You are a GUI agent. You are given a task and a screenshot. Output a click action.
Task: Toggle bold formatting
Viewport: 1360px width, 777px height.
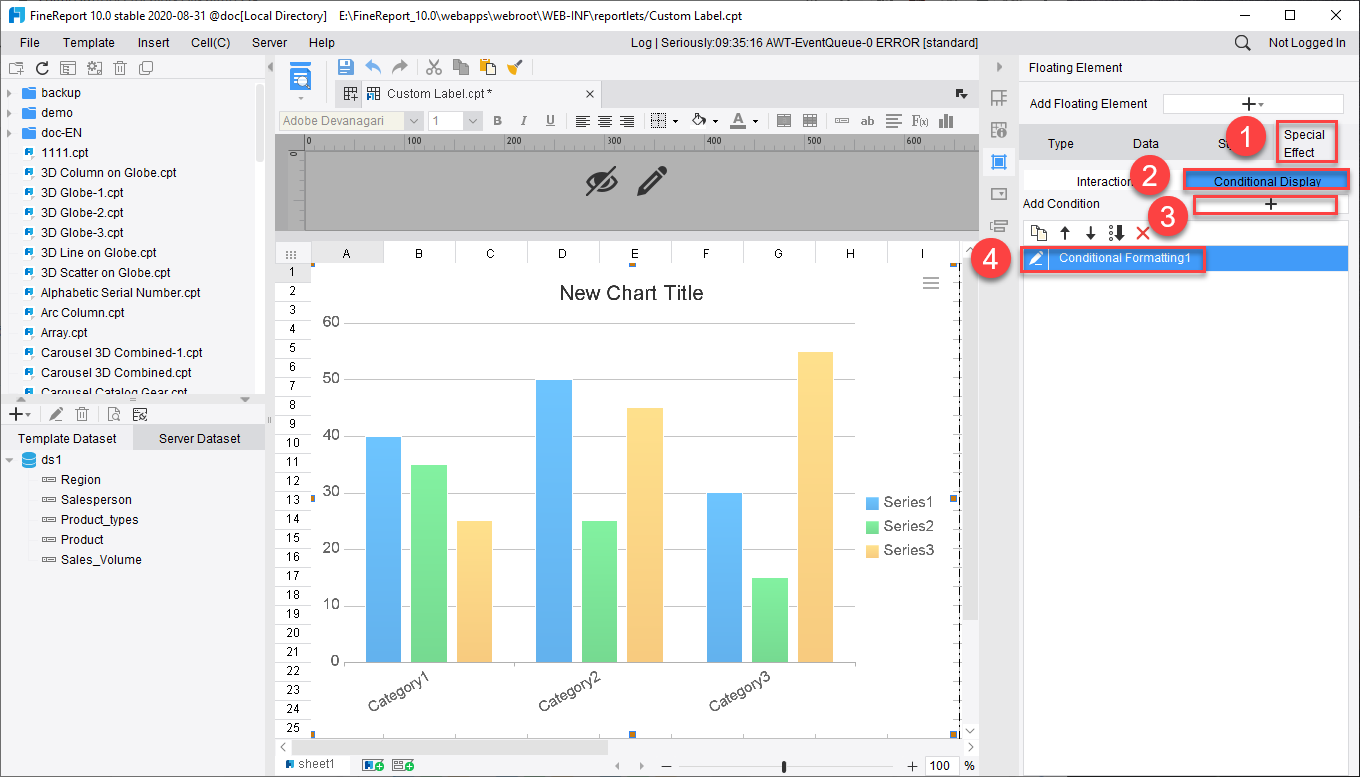coord(497,121)
